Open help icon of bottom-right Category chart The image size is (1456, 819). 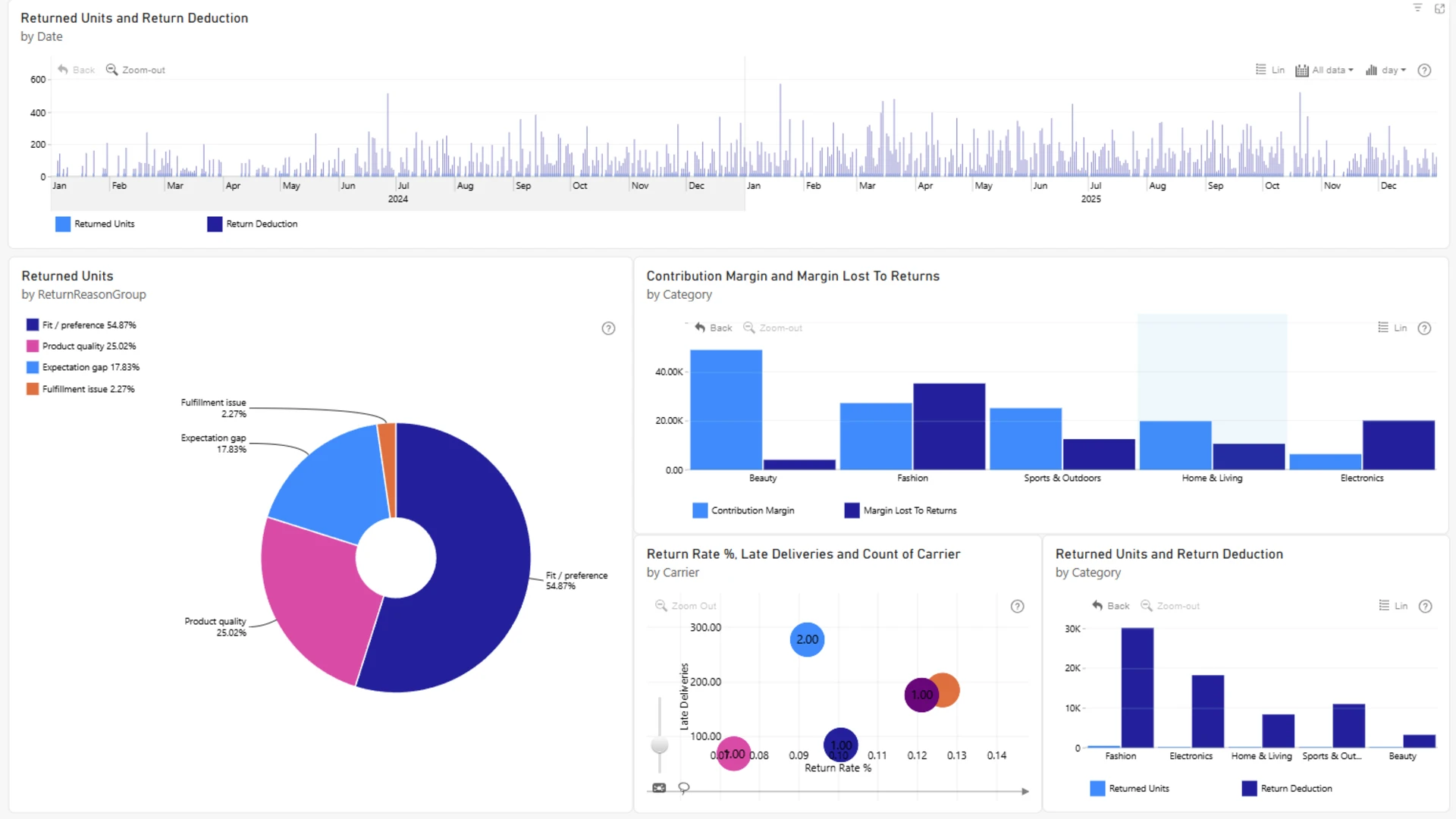[1425, 606]
